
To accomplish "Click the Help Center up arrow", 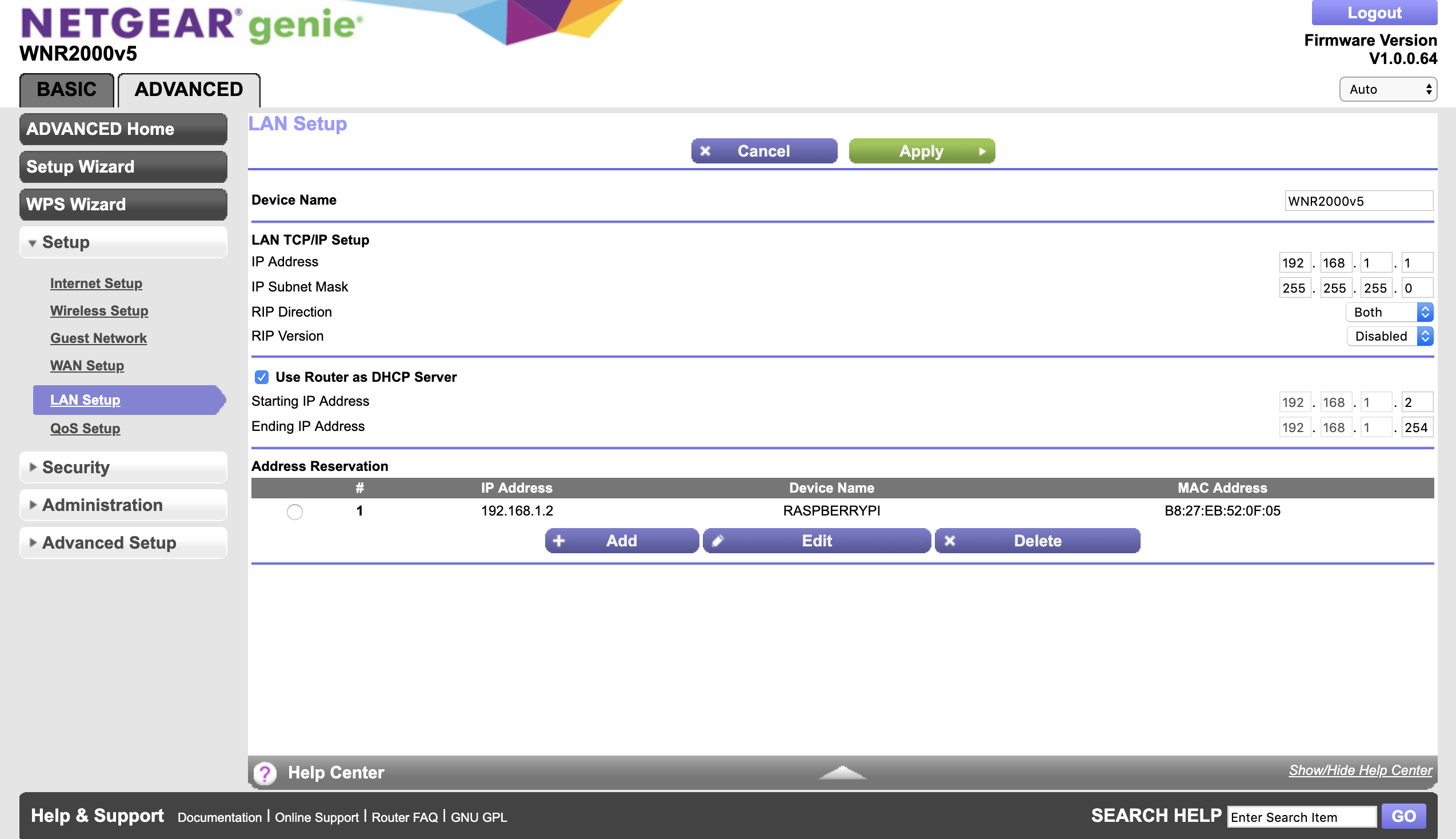I will pos(842,772).
